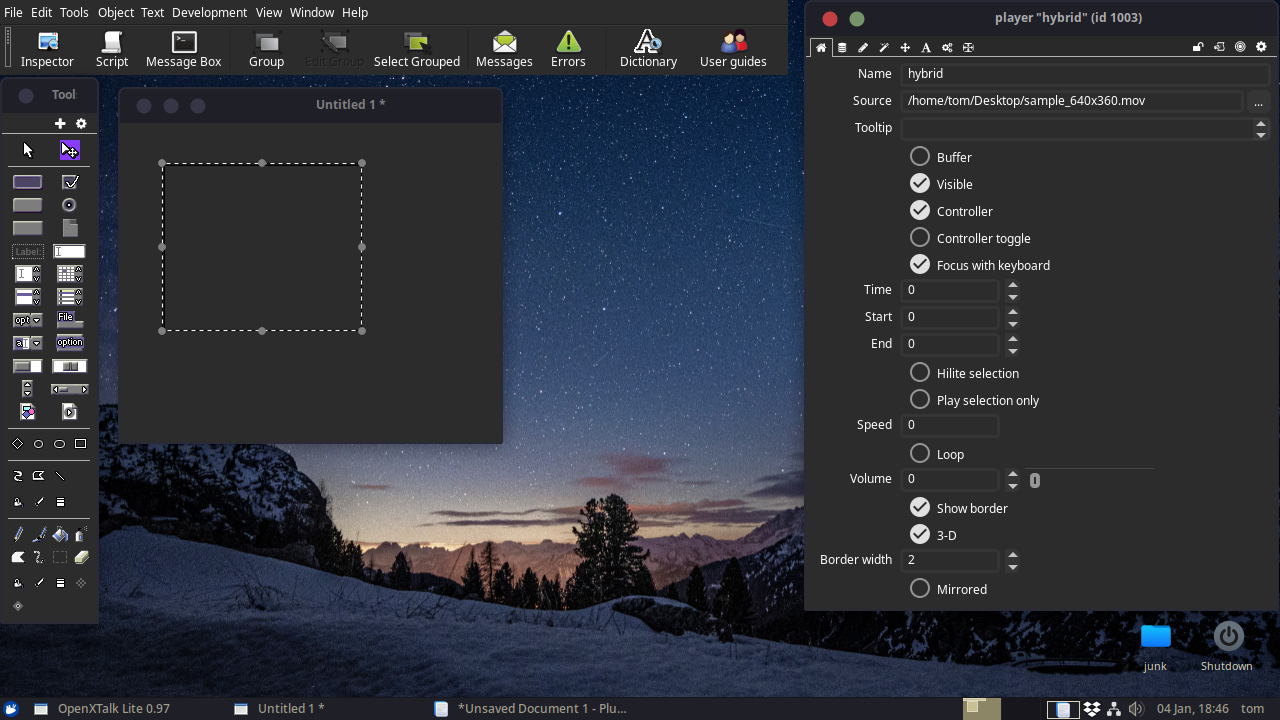Click the Speed input field

949,425
